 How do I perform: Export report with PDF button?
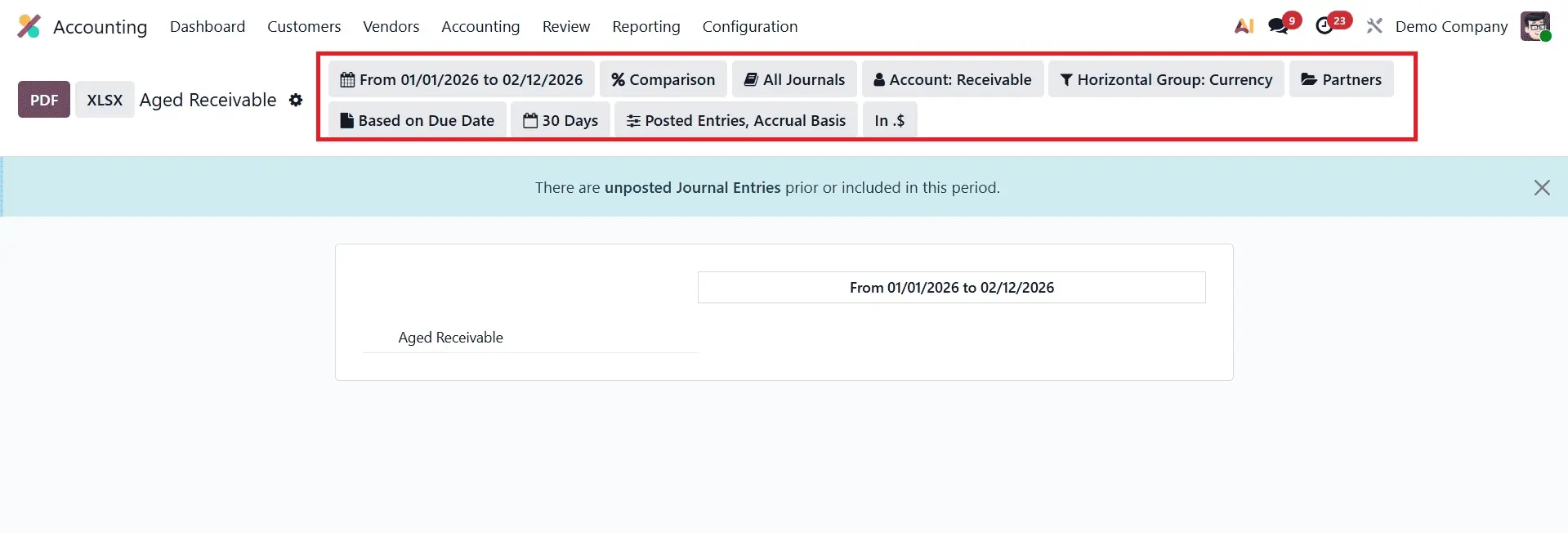[x=44, y=100]
